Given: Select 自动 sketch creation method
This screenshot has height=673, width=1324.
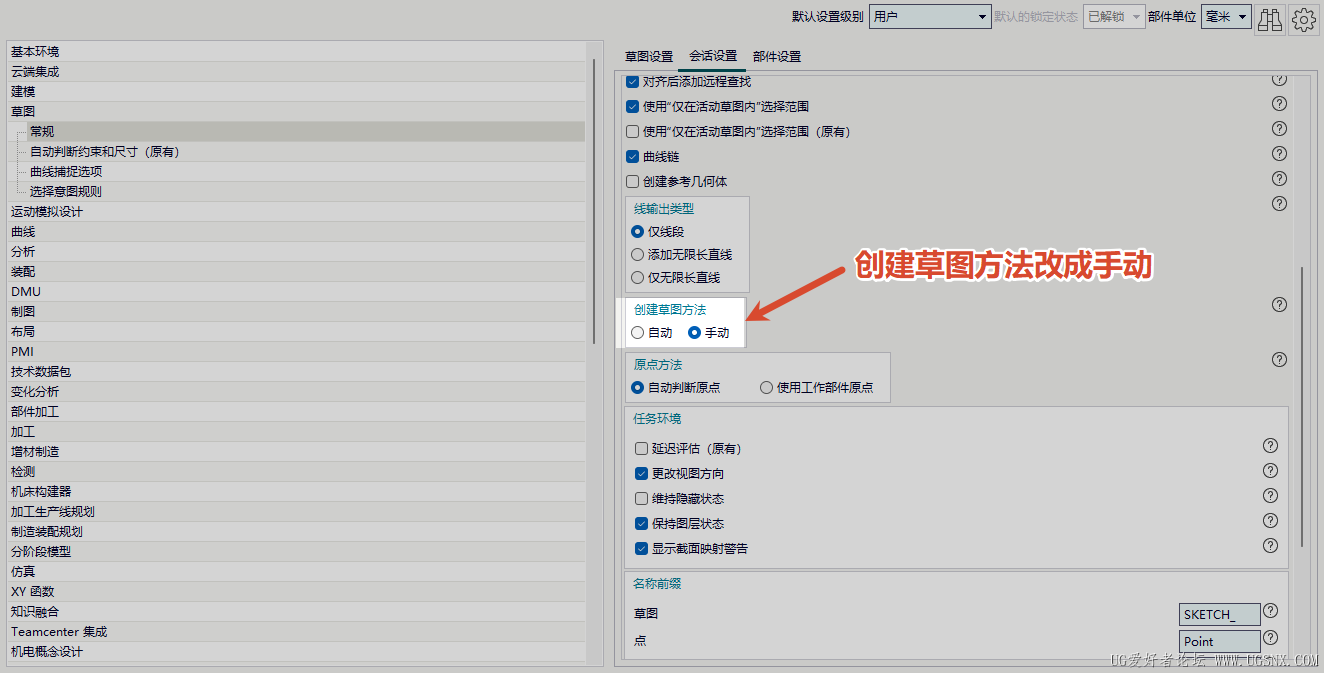Looking at the screenshot, I should point(637,333).
